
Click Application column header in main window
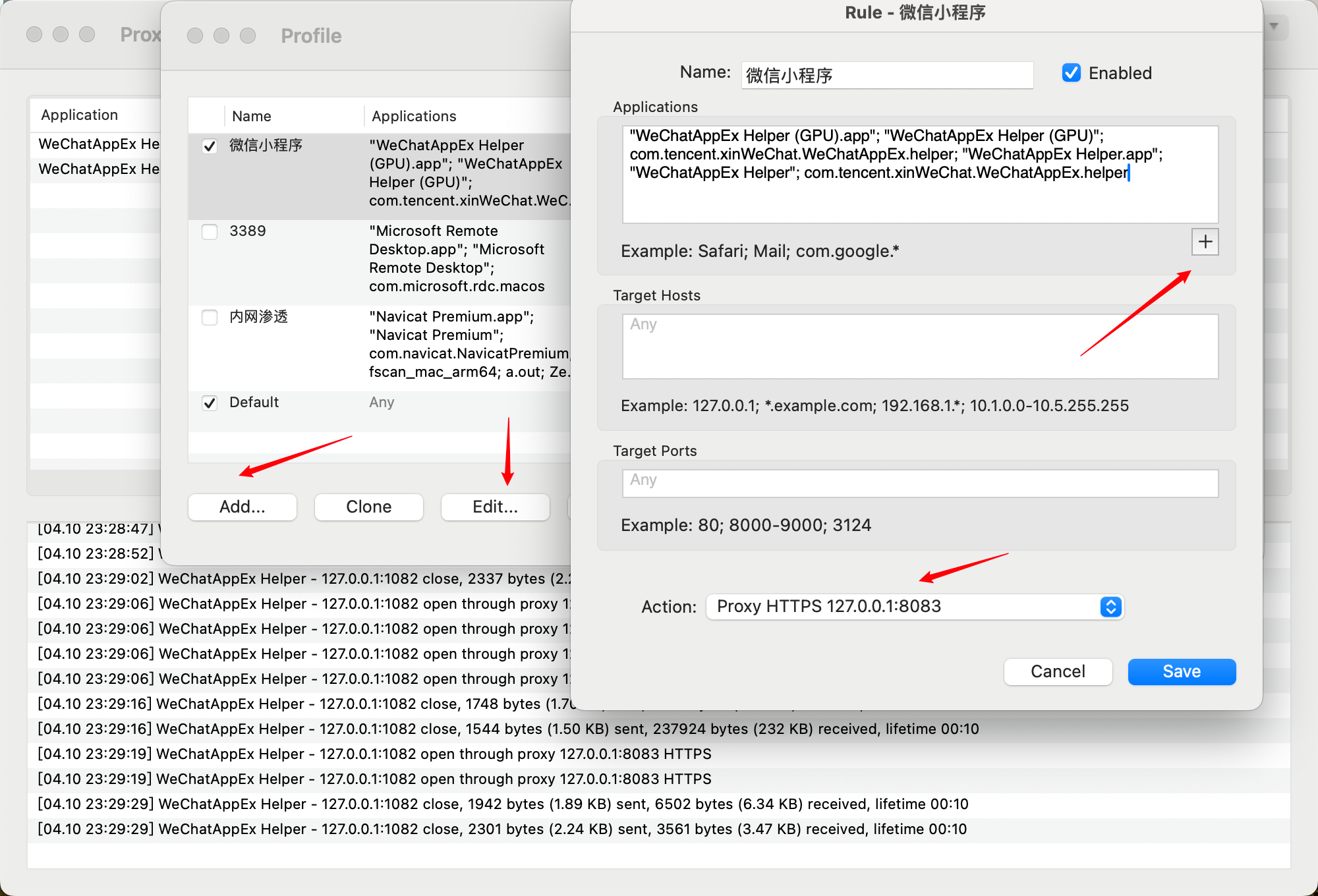pos(80,115)
